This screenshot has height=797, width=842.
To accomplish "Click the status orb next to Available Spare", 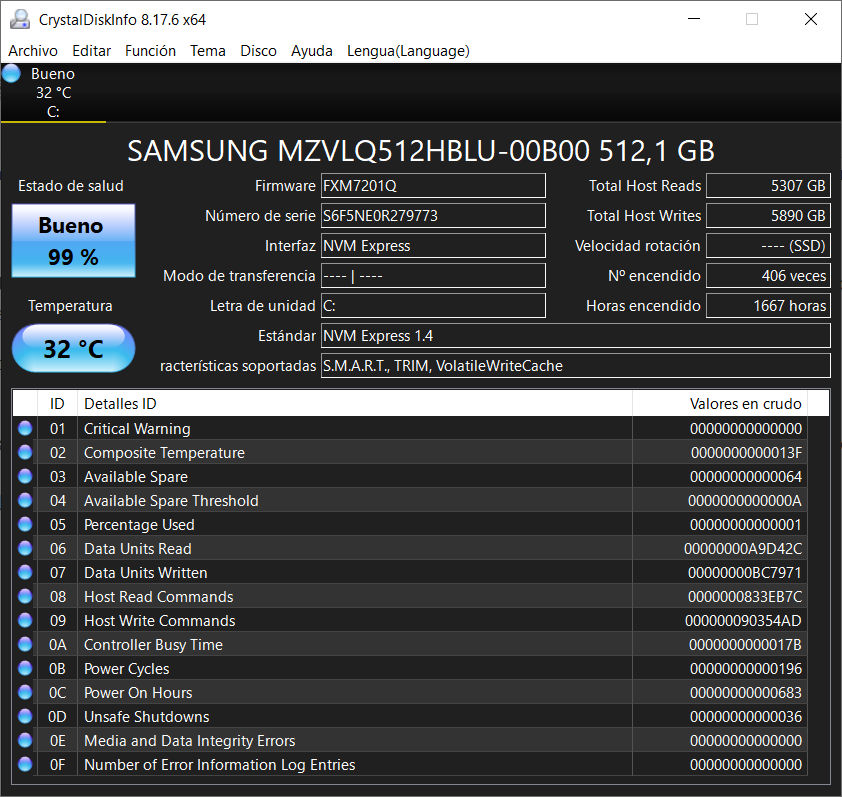I will 25,476.
